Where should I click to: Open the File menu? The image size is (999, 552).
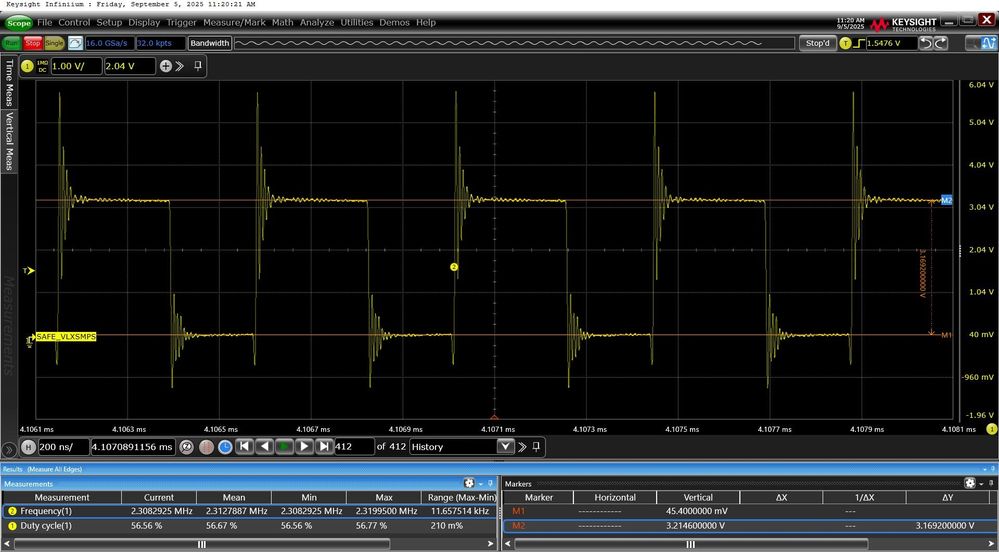pyautogui.click(x=45, y=22)
